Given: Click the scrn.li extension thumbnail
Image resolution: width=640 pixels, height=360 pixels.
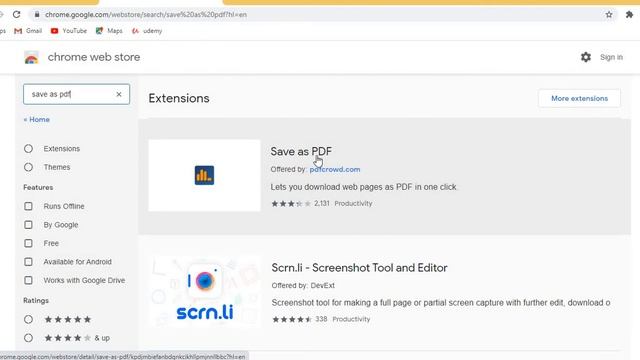Looking at the screenshot, I should point(204,291).
